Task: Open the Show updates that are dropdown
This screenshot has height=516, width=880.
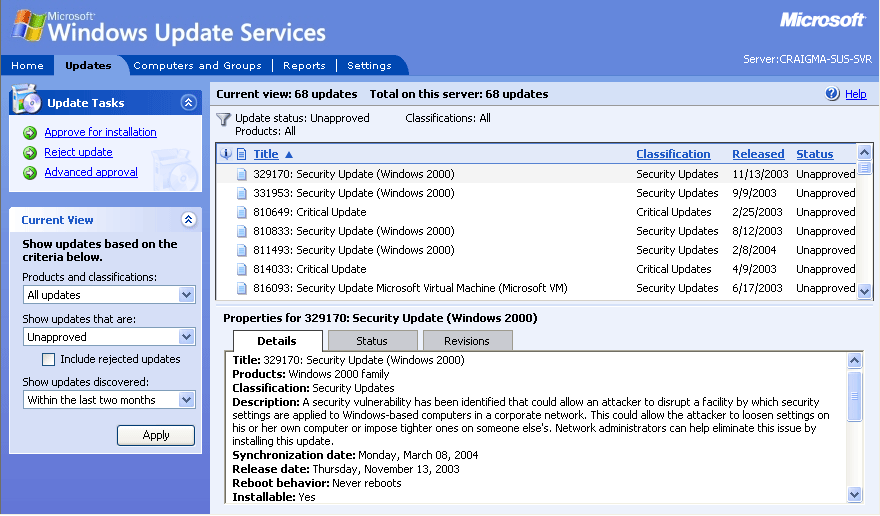Action: coord(186,337)
